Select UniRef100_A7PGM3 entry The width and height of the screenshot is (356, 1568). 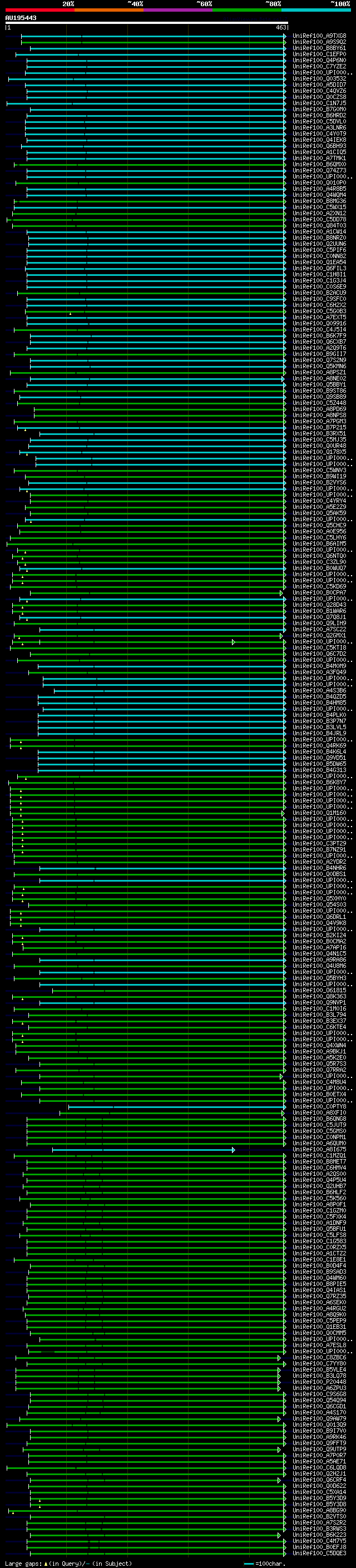tap(319, 421)
